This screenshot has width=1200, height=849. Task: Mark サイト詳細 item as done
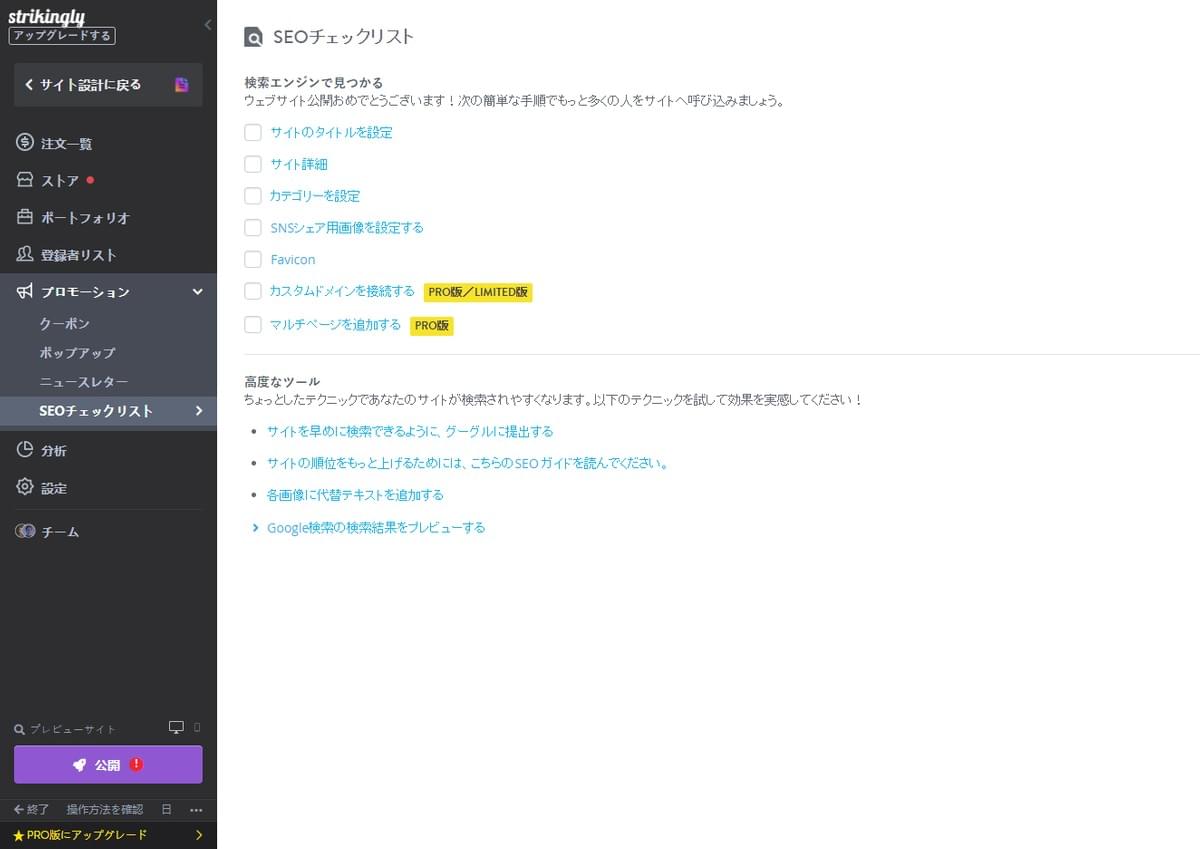pyautogui.click(x=253, y=164)
